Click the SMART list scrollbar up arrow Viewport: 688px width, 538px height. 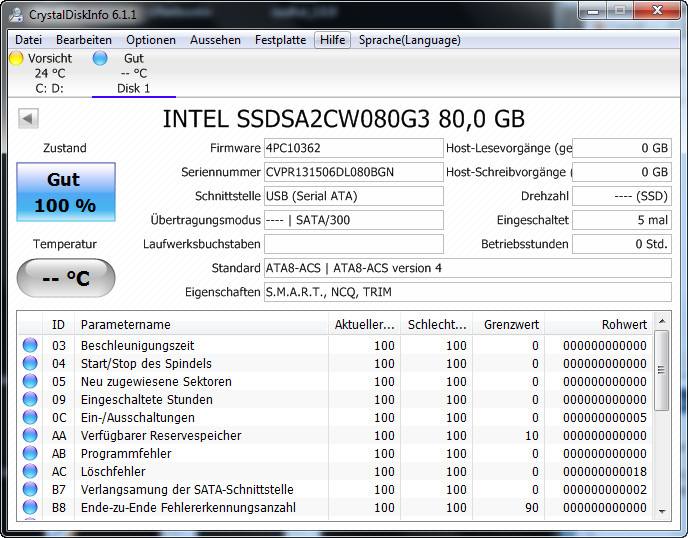click(662, 321)
